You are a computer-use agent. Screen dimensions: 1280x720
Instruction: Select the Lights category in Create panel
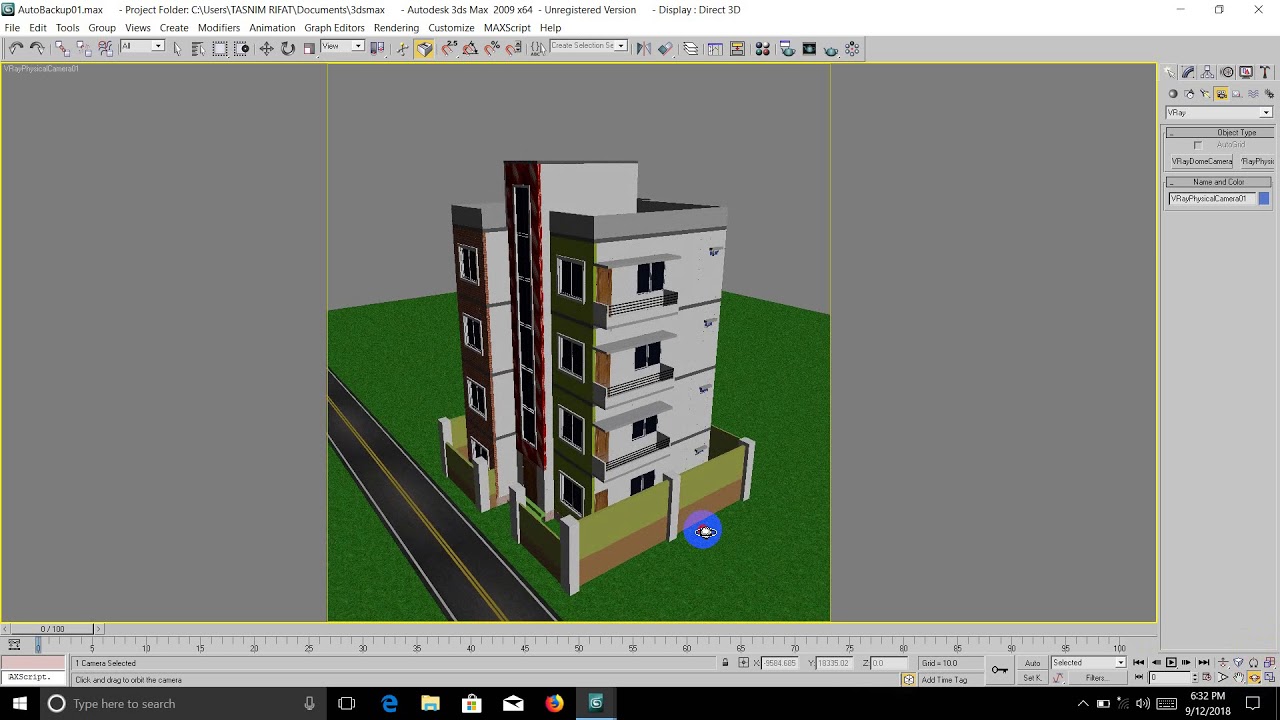1205,94
